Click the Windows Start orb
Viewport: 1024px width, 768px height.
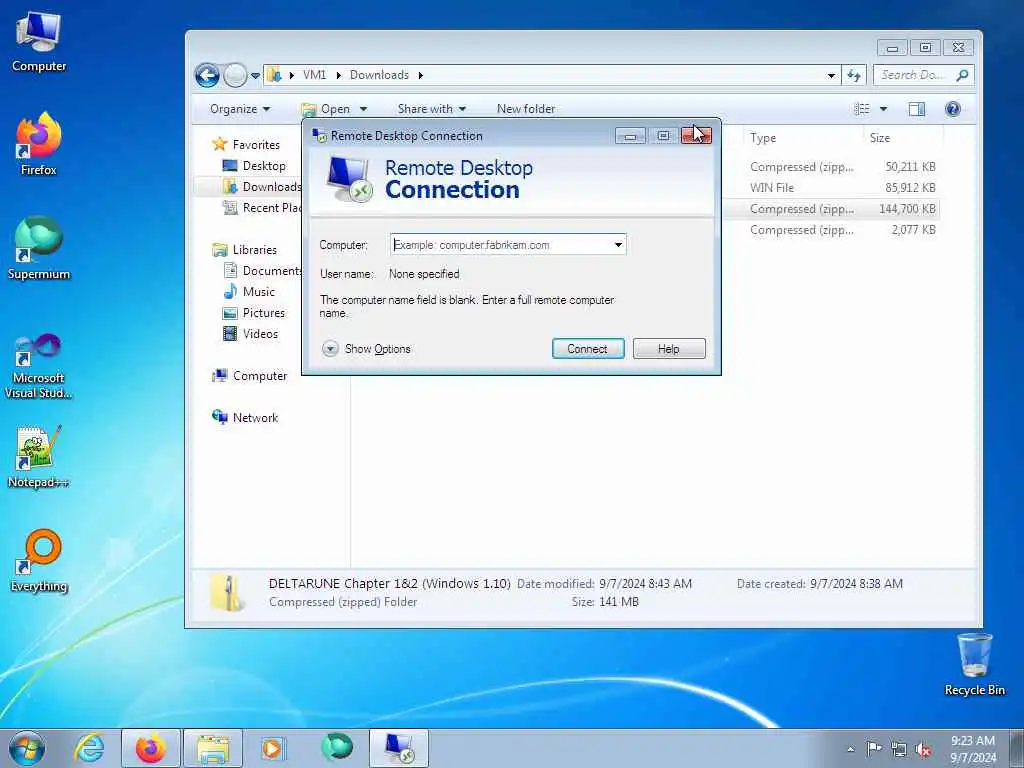(x=27, y=748)
